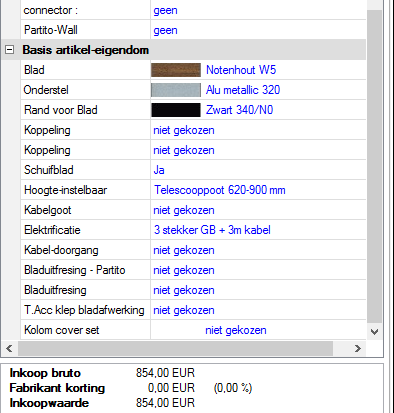394x413 pixels.
Task: Select the Kabel-doorgang property row label
Action: (61, 250)
